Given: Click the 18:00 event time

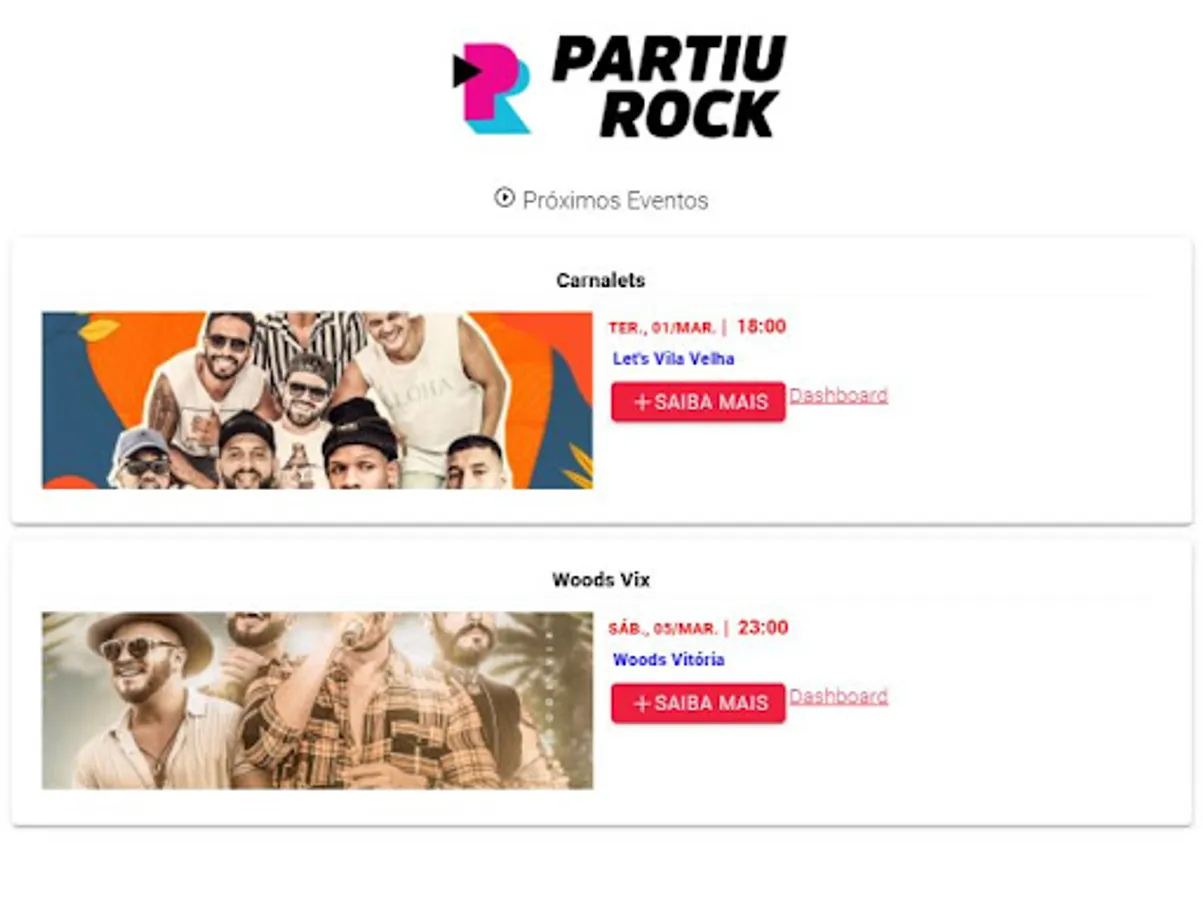Looking at the screenshot, I should (762, 326).
